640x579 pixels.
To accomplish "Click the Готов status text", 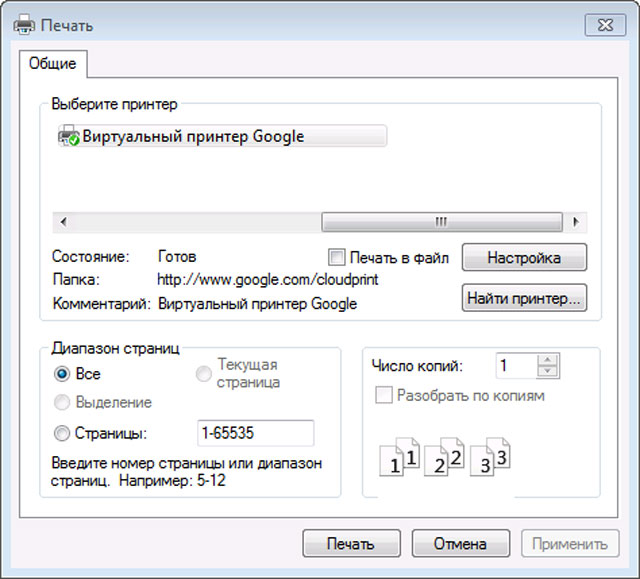I will tap(177, 257).
